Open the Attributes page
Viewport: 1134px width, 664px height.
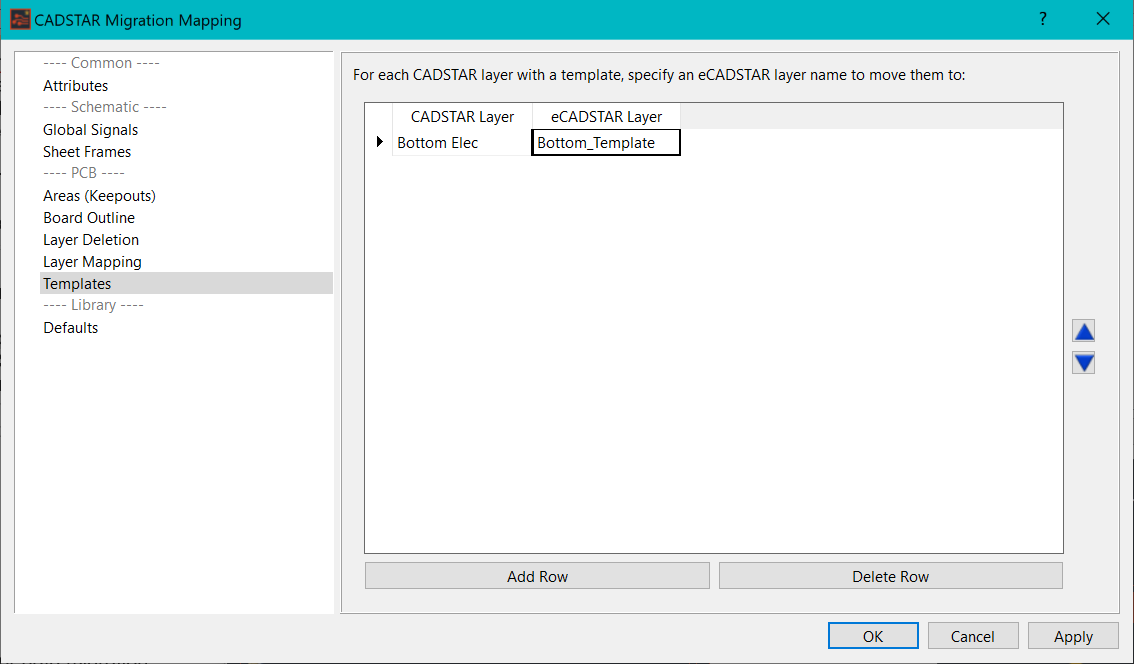click(x=75, y=85)
